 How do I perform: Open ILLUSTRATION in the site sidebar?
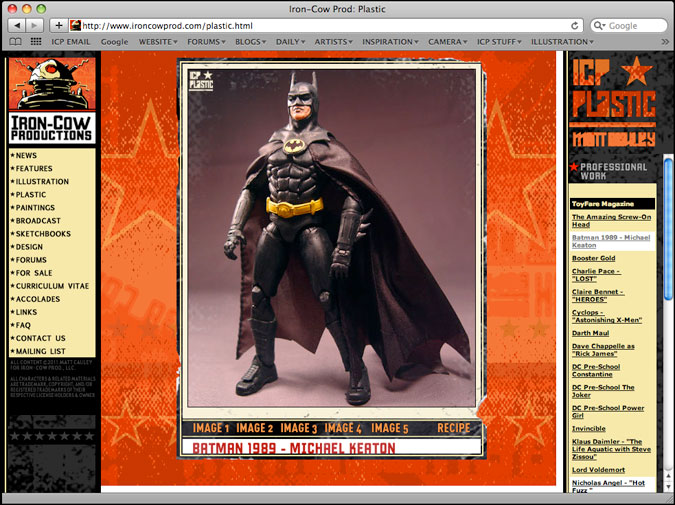click(x=42, y=182)
